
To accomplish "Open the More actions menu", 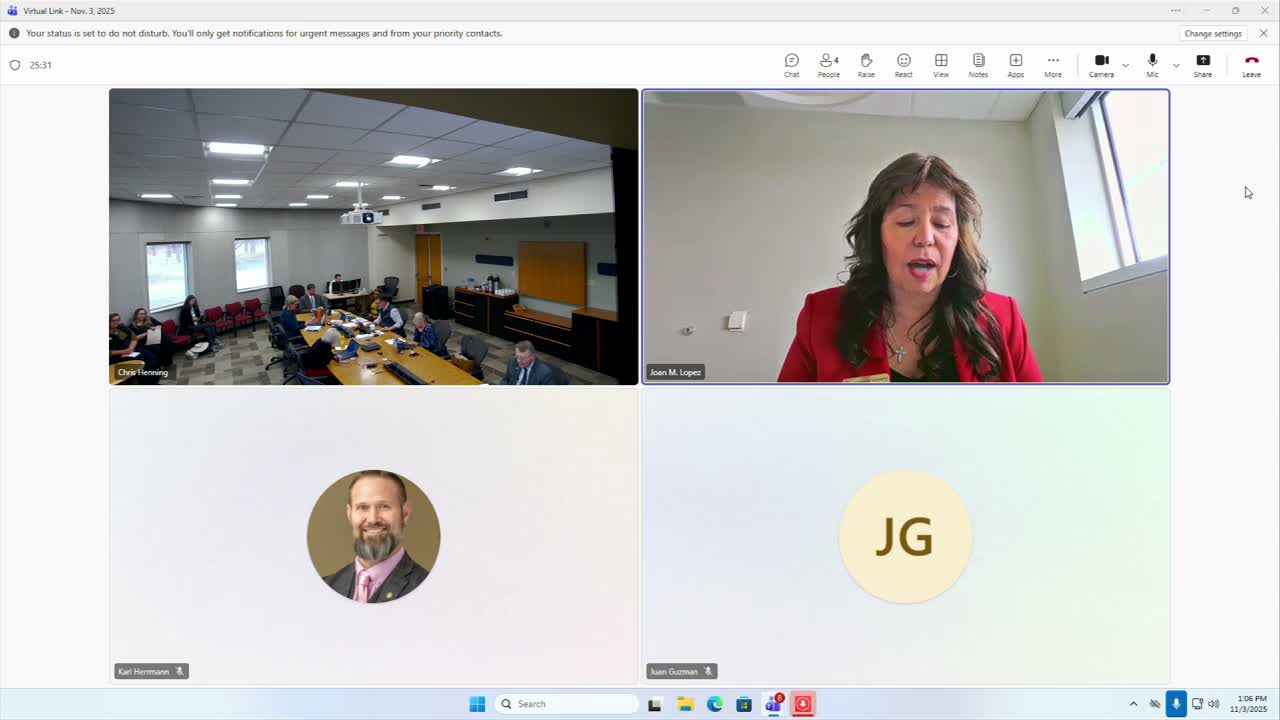I will click(x=1053, y=65).
